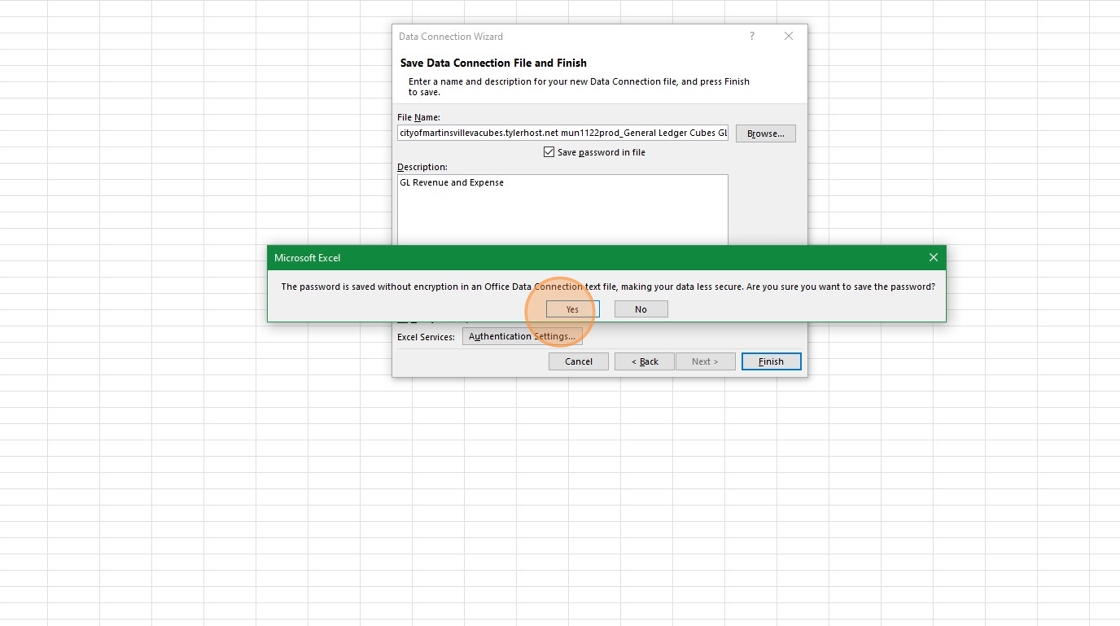Viewport: 1120px width, 626px height.
Task: Go Back to previous wizard step
Action: coord(644,361)
